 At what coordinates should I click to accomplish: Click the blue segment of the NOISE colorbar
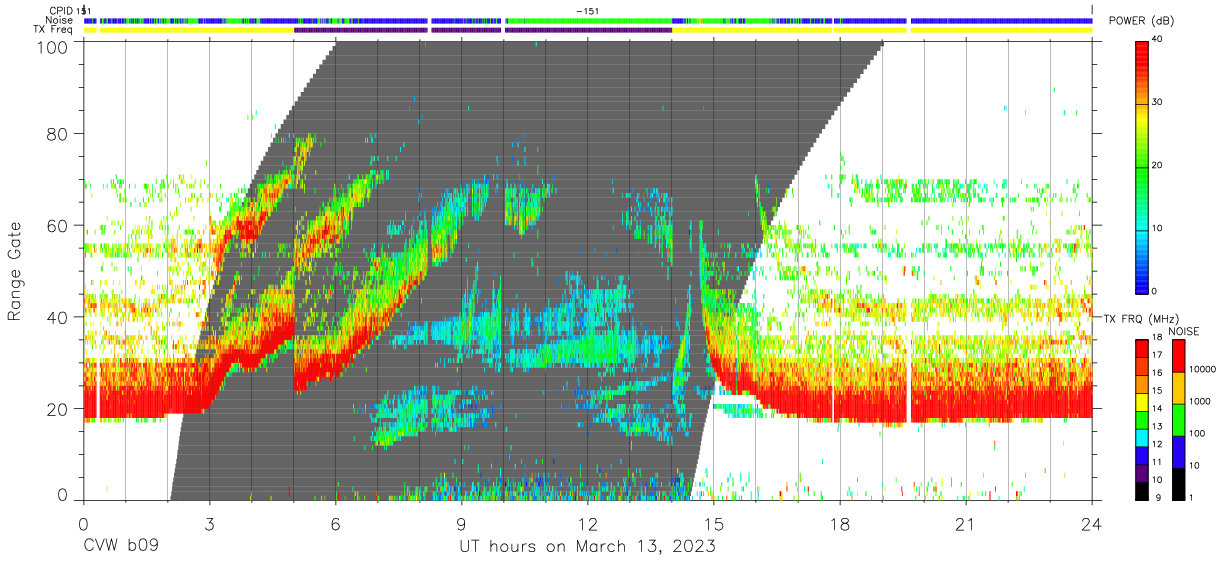[1178, 451]
